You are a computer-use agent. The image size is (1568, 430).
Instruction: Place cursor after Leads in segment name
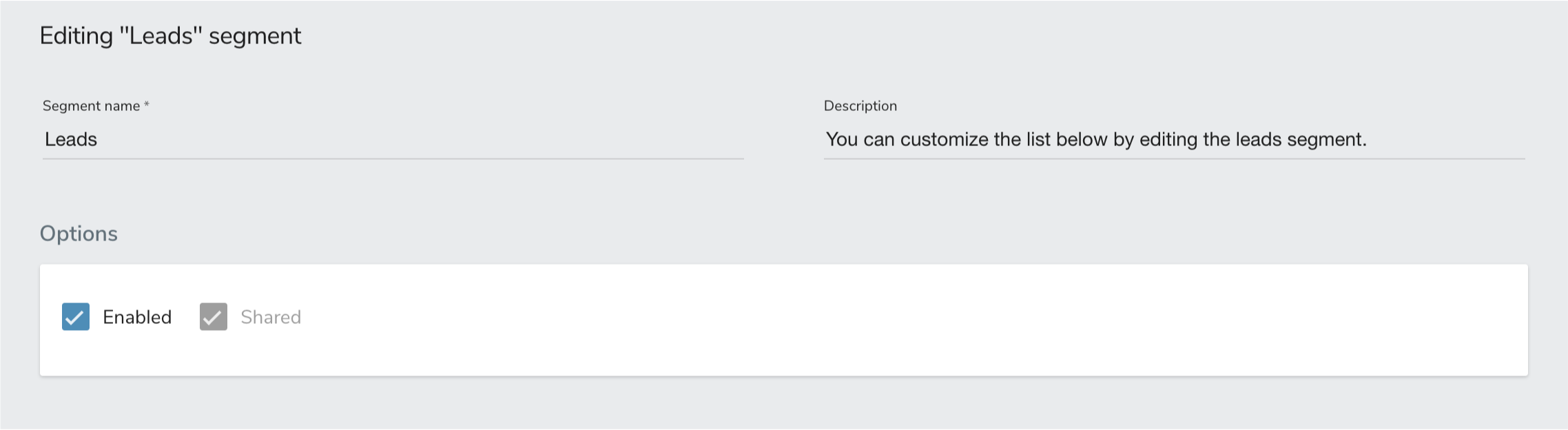coord(99,140)
